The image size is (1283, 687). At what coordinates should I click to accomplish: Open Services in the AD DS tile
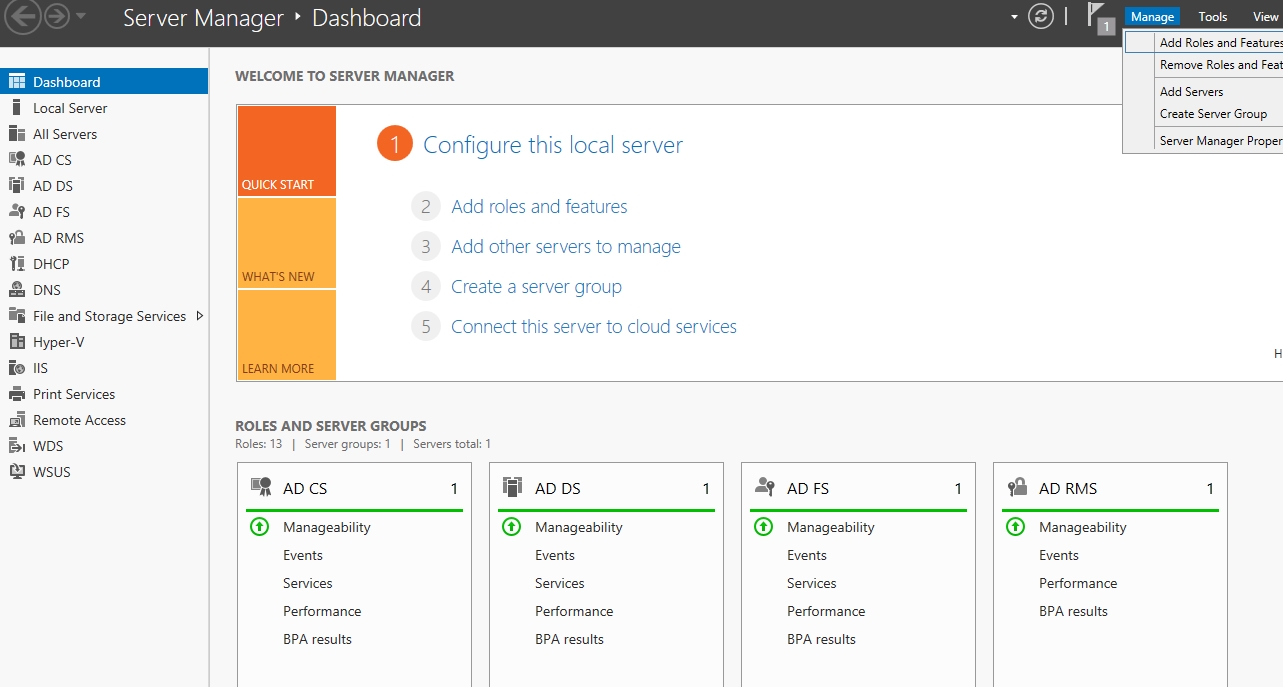pyautogui.click(x=559, y=583)
